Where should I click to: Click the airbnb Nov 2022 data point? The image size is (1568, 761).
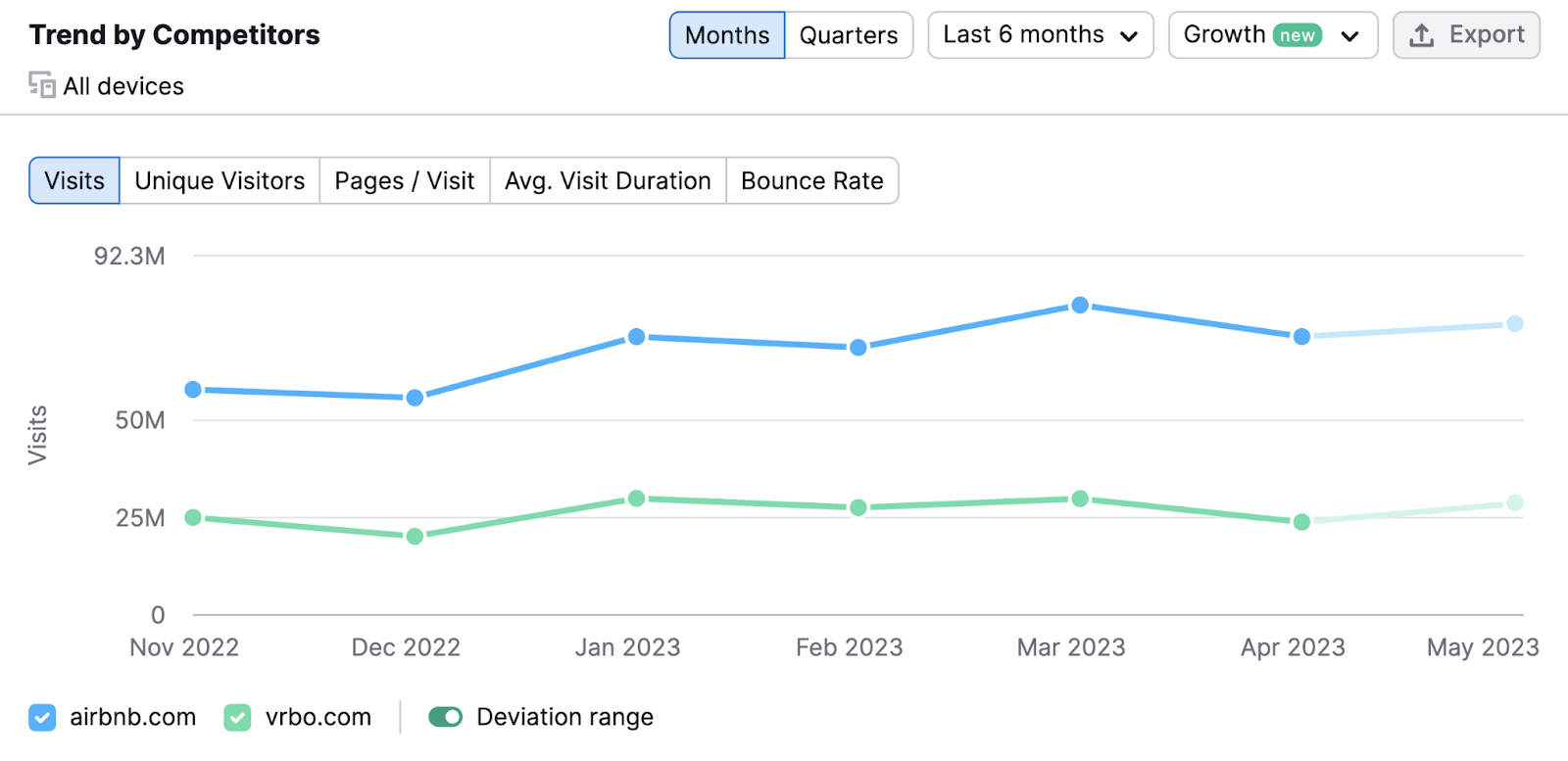[x=193, y=390]
